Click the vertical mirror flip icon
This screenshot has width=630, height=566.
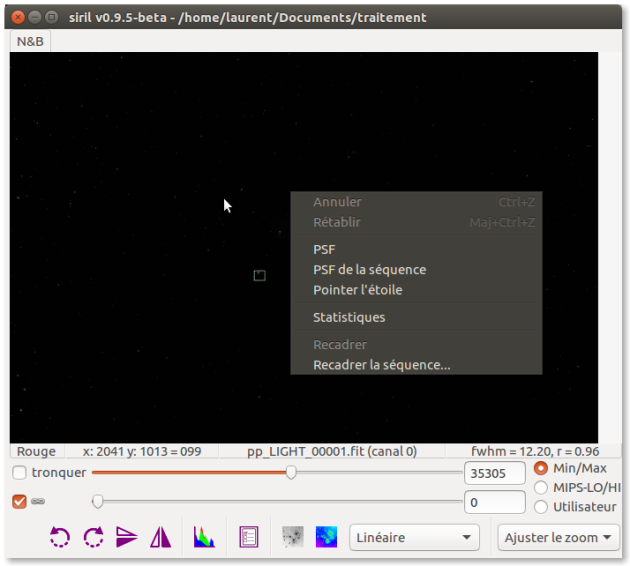click(x=127, y=538)
